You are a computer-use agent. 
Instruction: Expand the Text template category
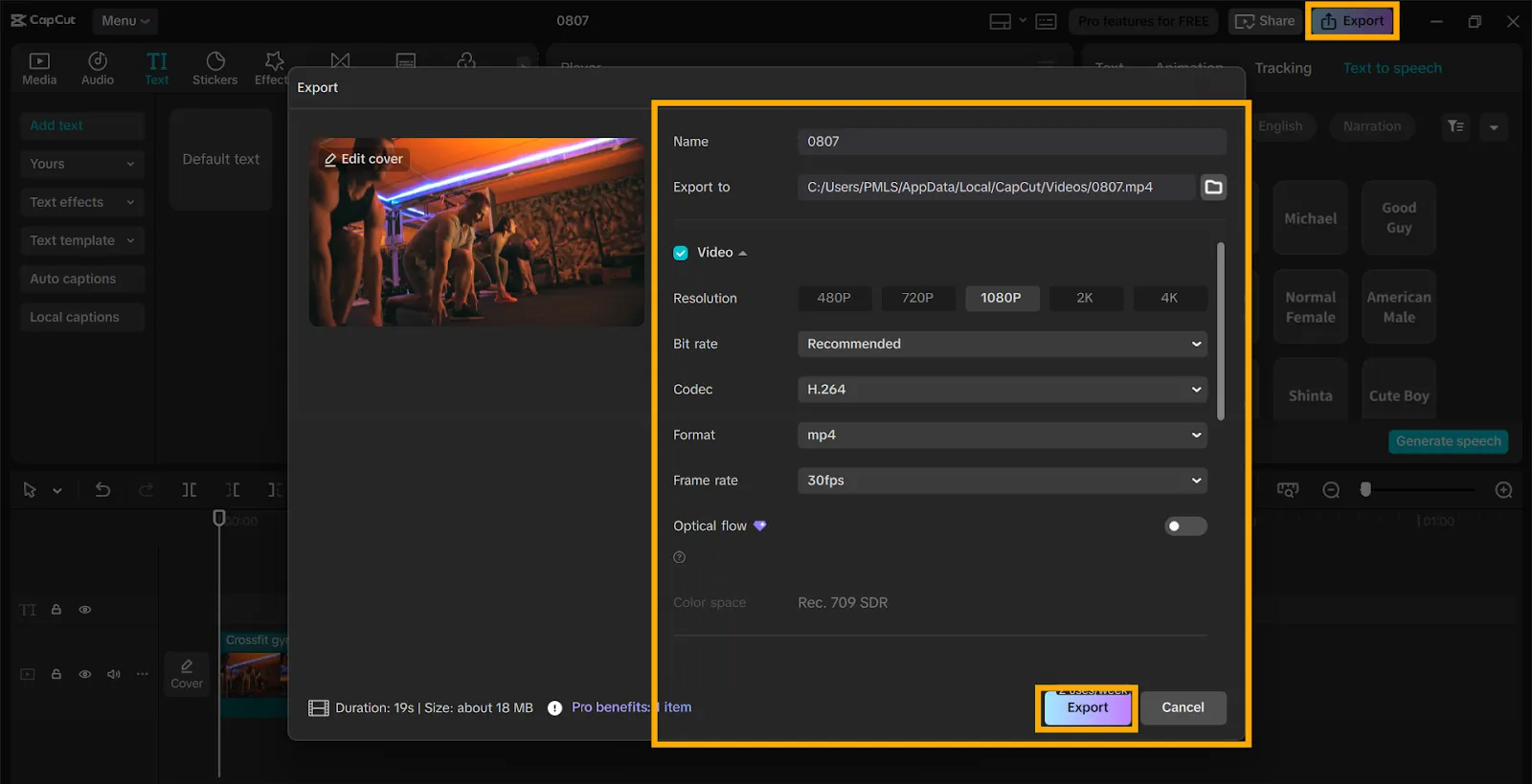pyautogui.click(x=82, y=240)
